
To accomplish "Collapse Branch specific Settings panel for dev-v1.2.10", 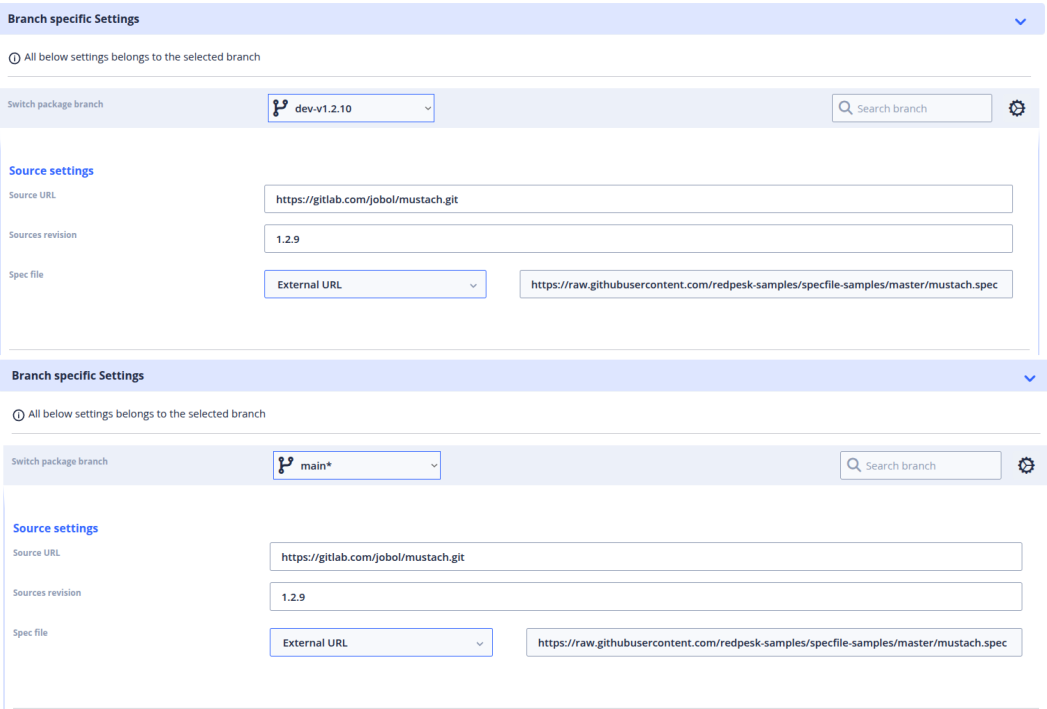I will (x=1020, y=20).
